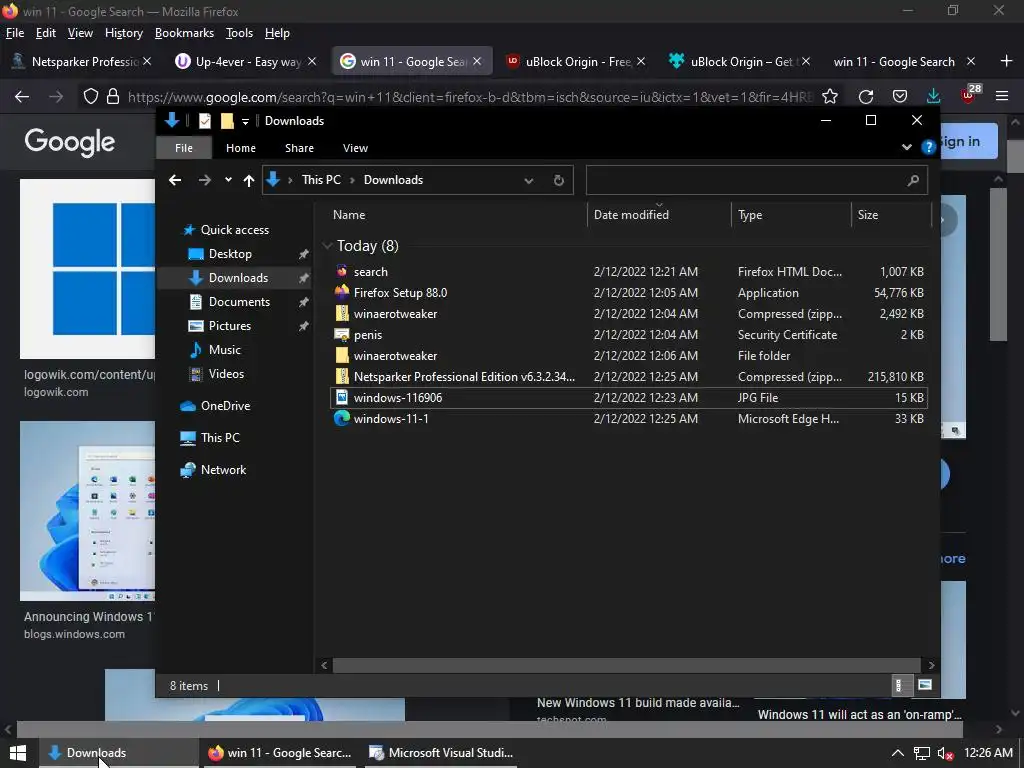Image resolution: width=1024 pixels, height=768 pixels.
Task: Open Firefox Bookmarks menu
Action: click(x=184, y=33)
